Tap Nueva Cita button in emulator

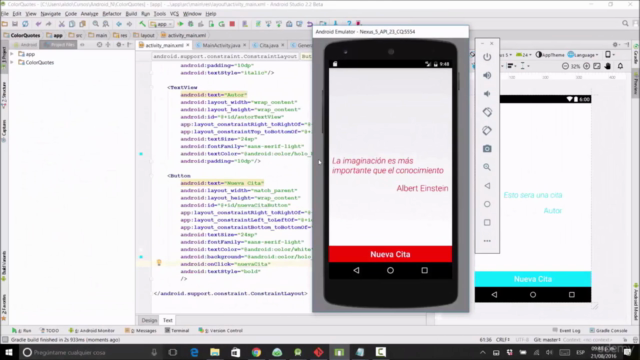(x=390, y=254)
